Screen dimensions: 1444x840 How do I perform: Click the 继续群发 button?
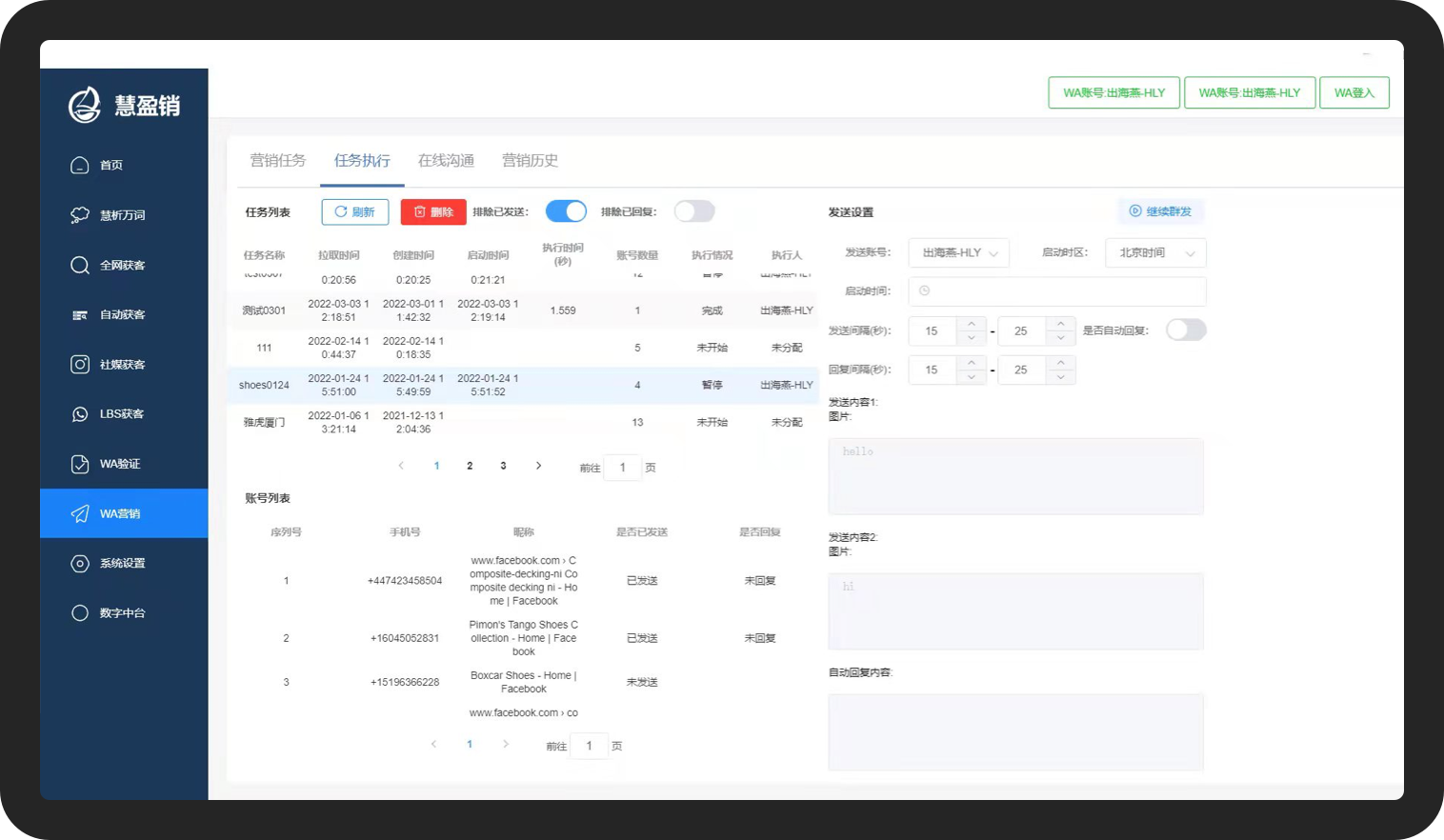[1160, 211]
